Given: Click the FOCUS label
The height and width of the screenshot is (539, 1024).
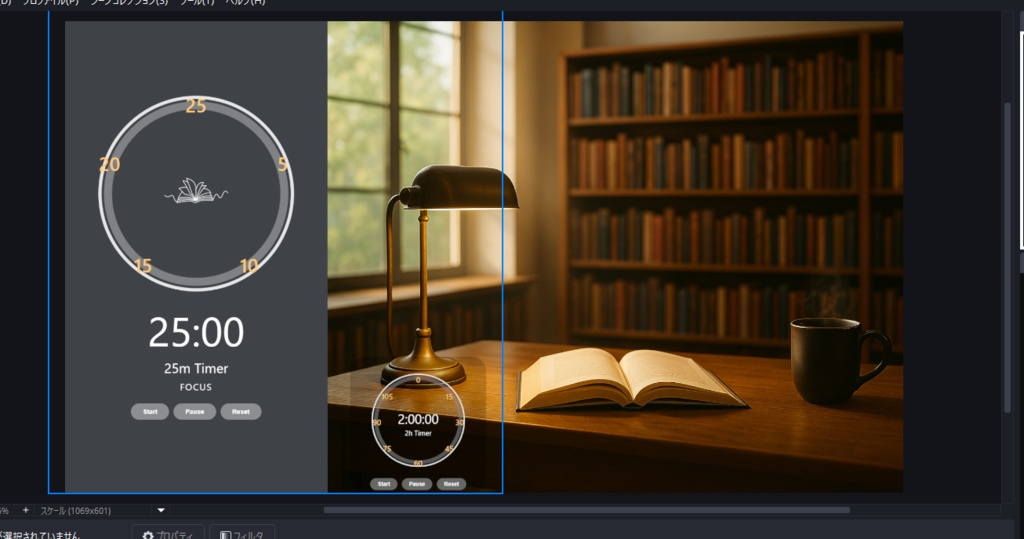Looking at the screenshot, I should pyautogui.click(x=196, y=387).
